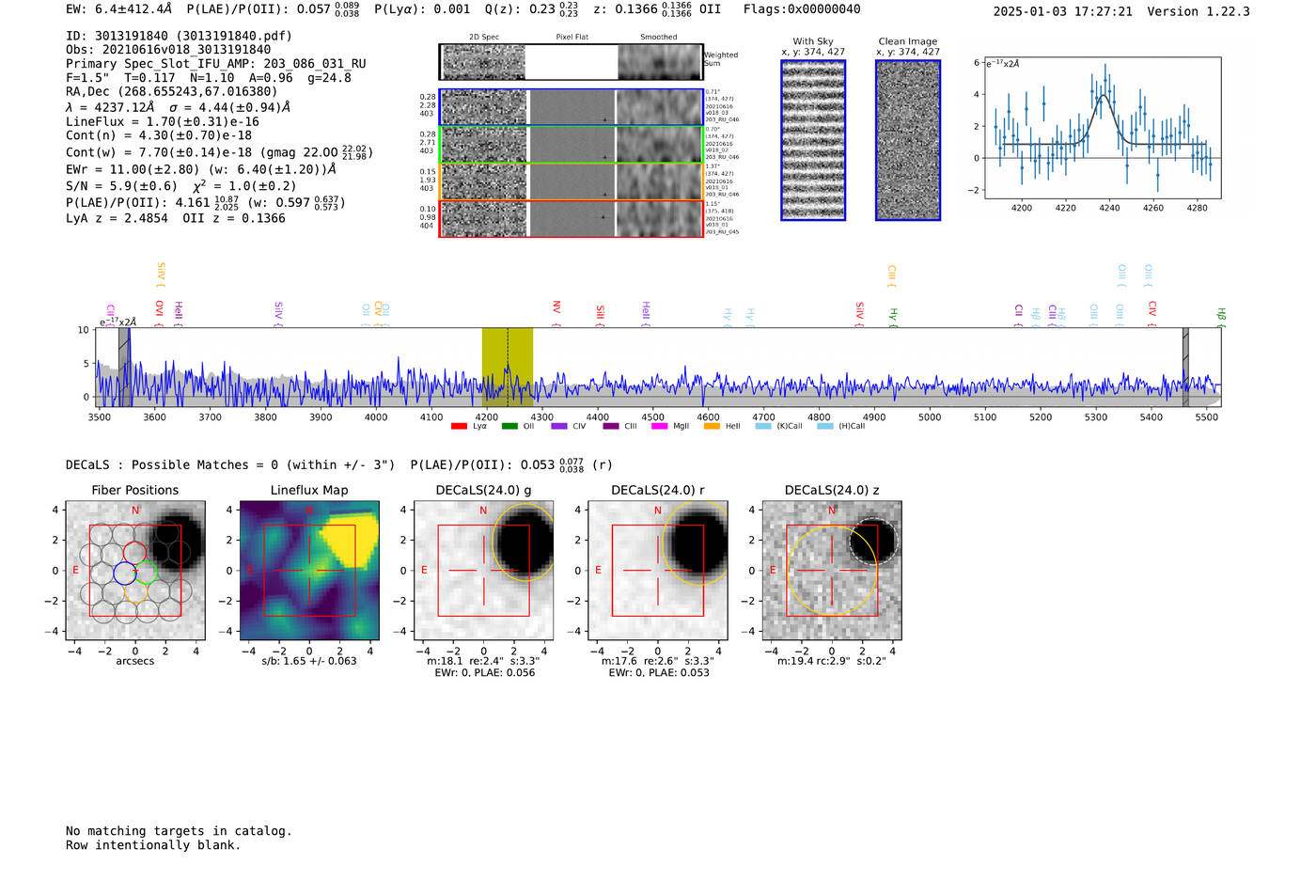Click the 'Row intentionally blank.' text
The height and width of the screenshot is (896, 1316).
(x=153, y=845)
